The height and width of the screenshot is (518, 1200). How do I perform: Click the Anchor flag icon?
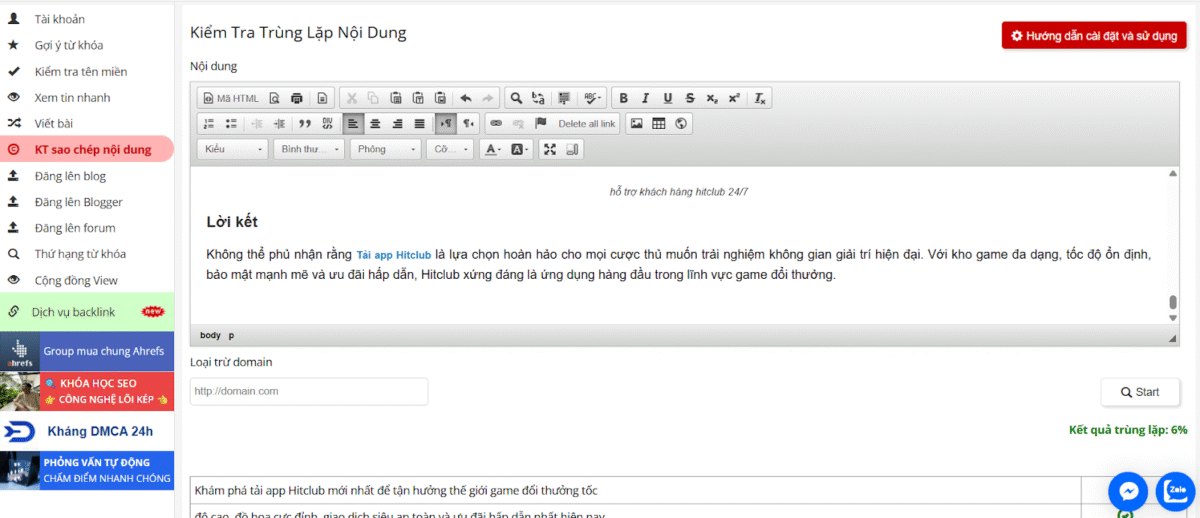pyautogui.click(x=541, y=124)
